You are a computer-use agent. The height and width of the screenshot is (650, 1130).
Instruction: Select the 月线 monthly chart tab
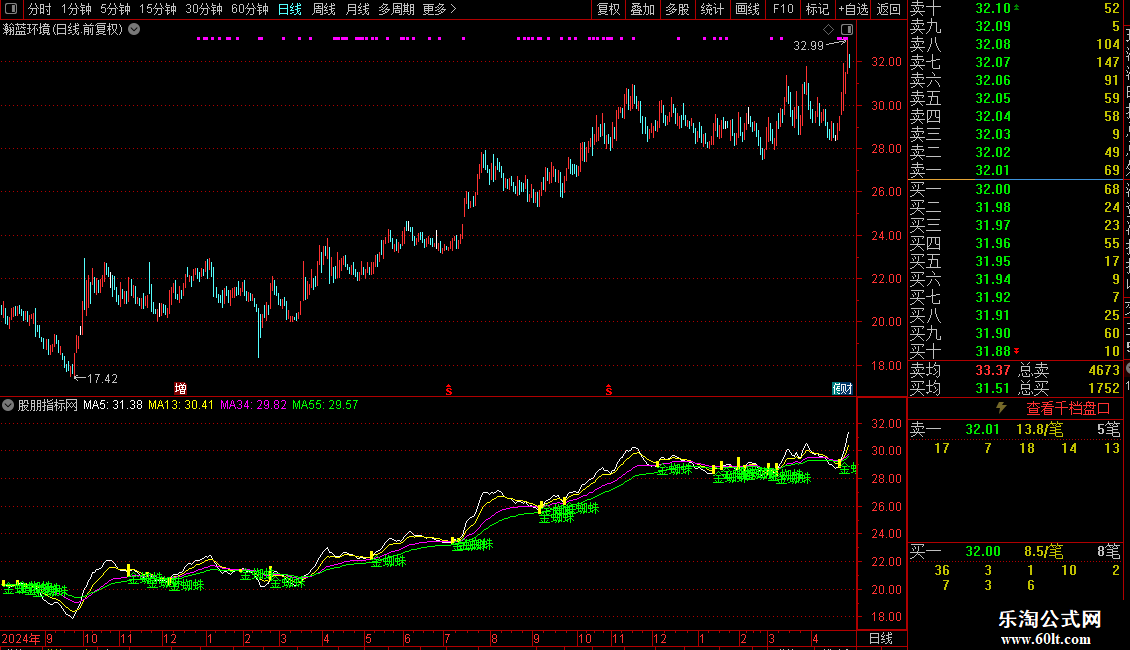(x=357, y=9)
